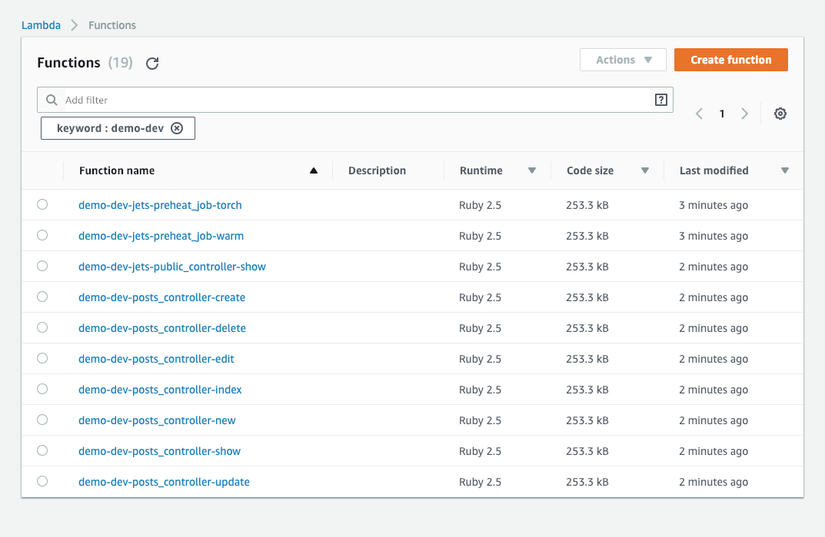Screen dimensions: 825x537
Task: Click the Description column header
Action: (x=377, y=171)
